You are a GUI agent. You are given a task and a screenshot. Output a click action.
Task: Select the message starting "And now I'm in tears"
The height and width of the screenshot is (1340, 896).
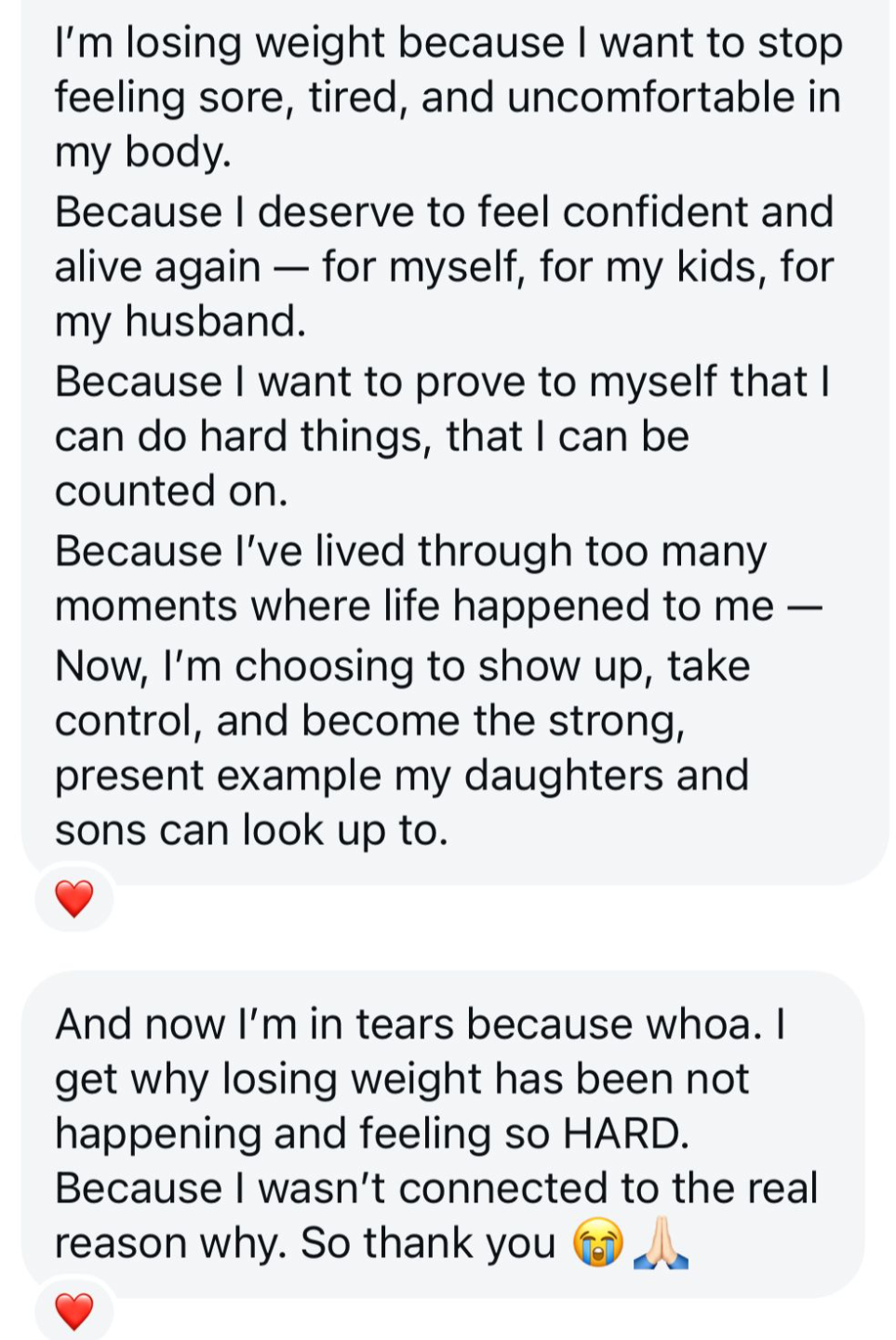[435, 1132]
